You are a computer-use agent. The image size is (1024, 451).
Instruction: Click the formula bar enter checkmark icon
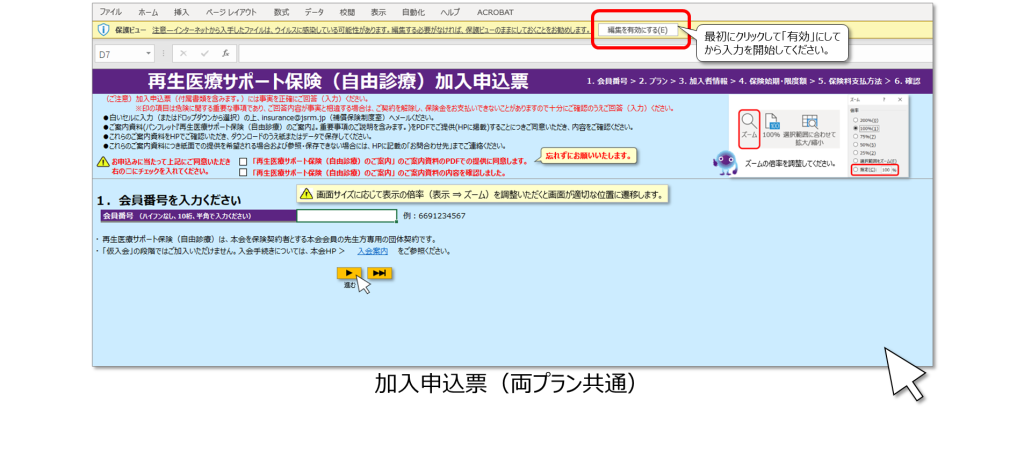click(x=204, y=54)
